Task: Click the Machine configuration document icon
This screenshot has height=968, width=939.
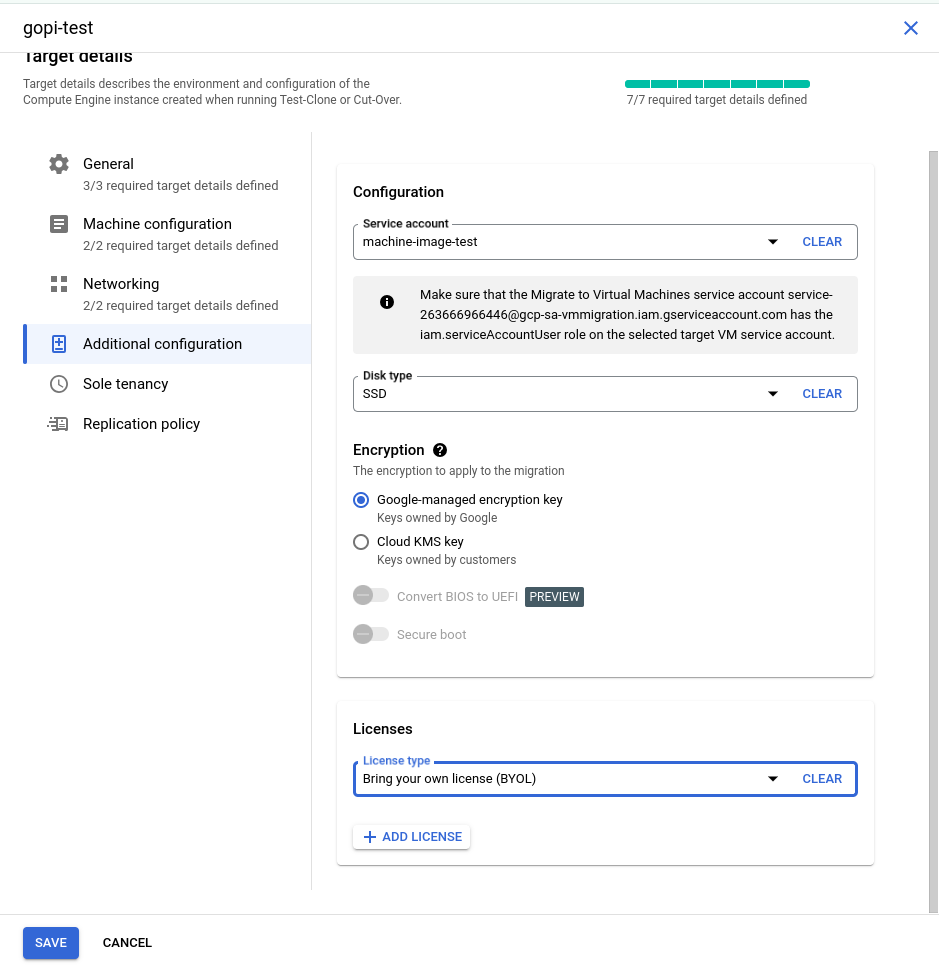Action: tap(59, 223)
